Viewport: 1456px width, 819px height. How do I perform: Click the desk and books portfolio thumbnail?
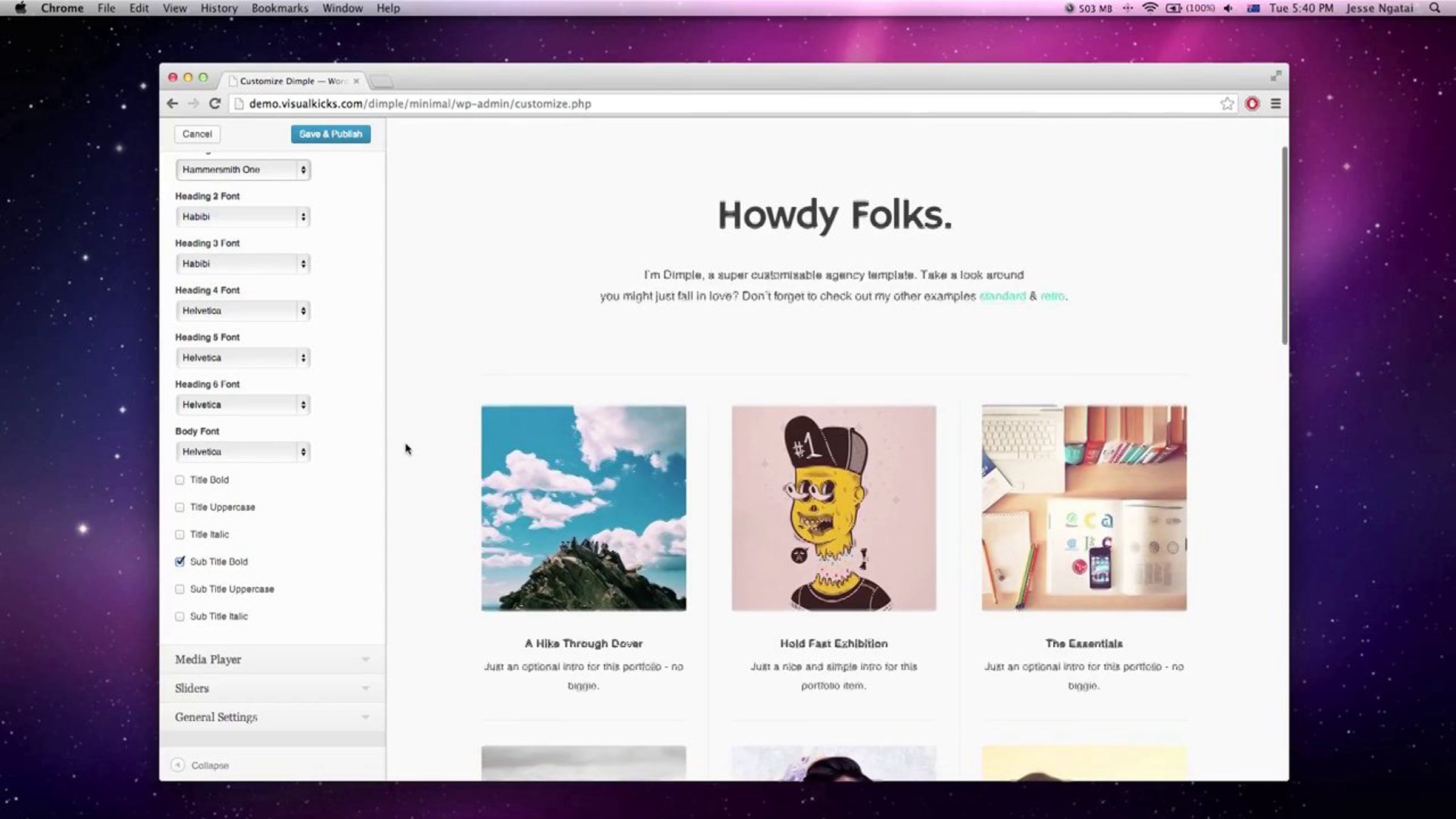[x=1084, y=508]
